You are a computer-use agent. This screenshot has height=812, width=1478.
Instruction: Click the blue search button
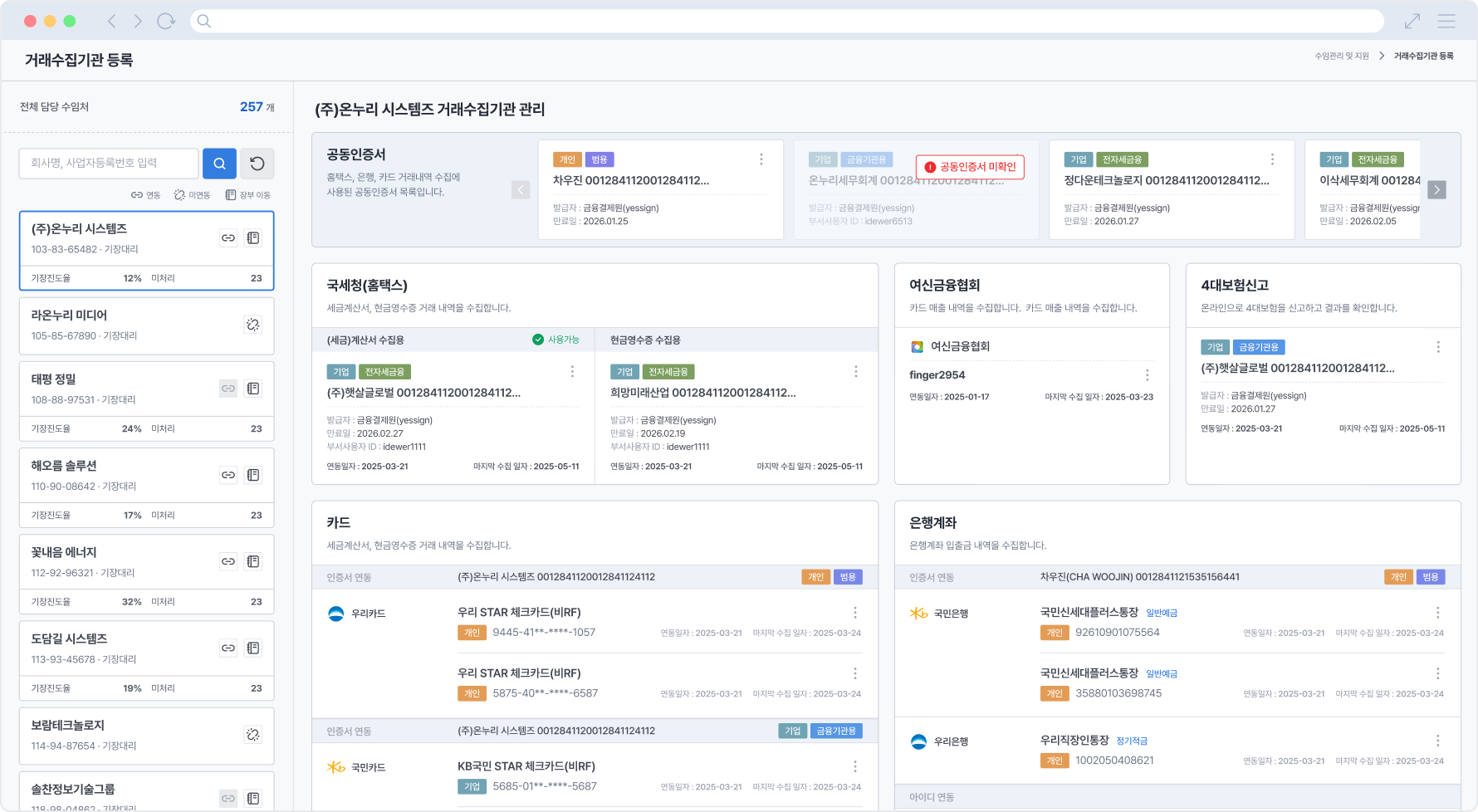(219, 164)
